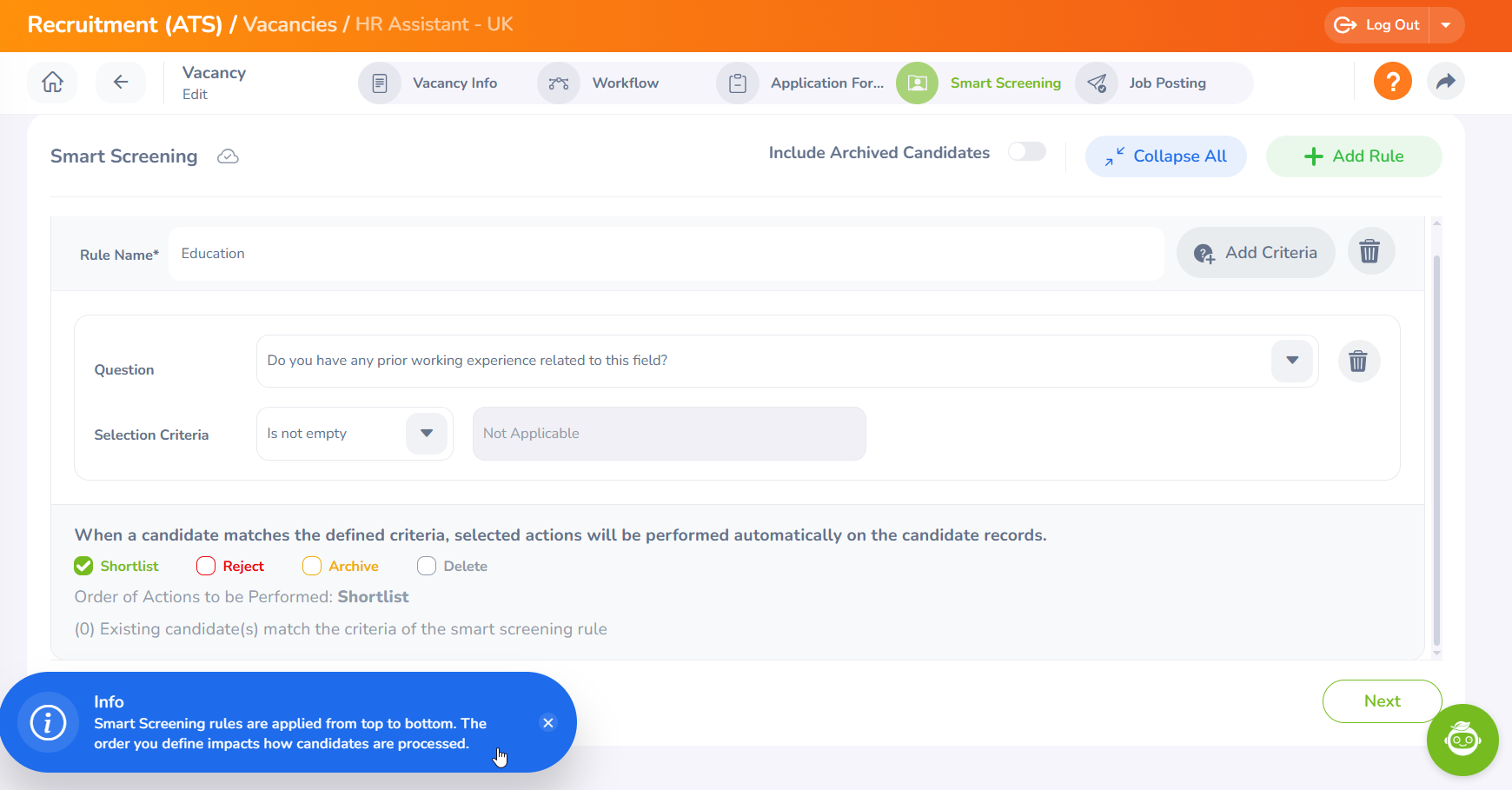Expand the Question dropdown arrow

click(1291, 361)
